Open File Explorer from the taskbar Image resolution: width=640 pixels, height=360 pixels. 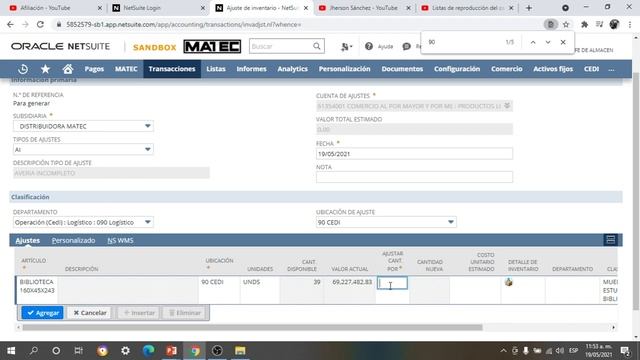pyautogui.click(x=240, y=351)
